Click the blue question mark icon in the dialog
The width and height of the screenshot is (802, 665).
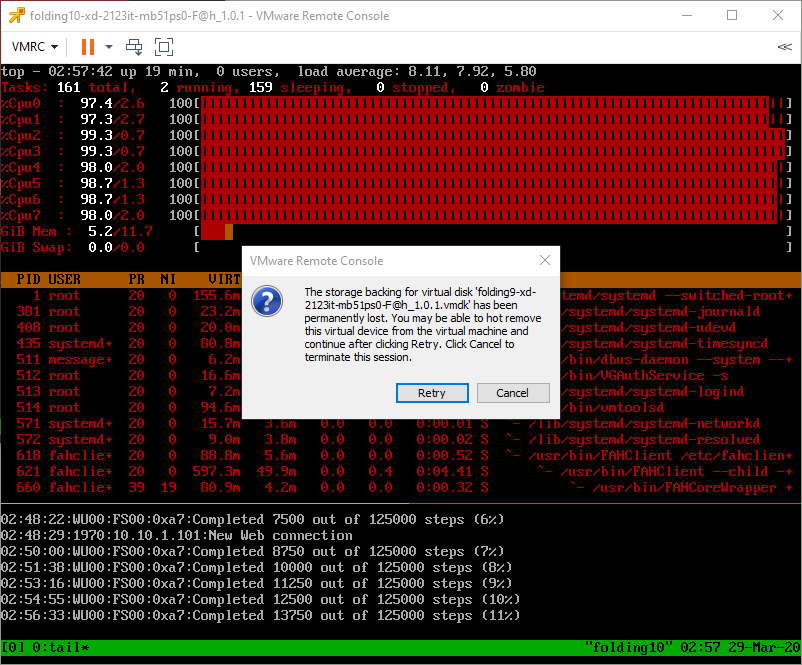tap(266, 301)
